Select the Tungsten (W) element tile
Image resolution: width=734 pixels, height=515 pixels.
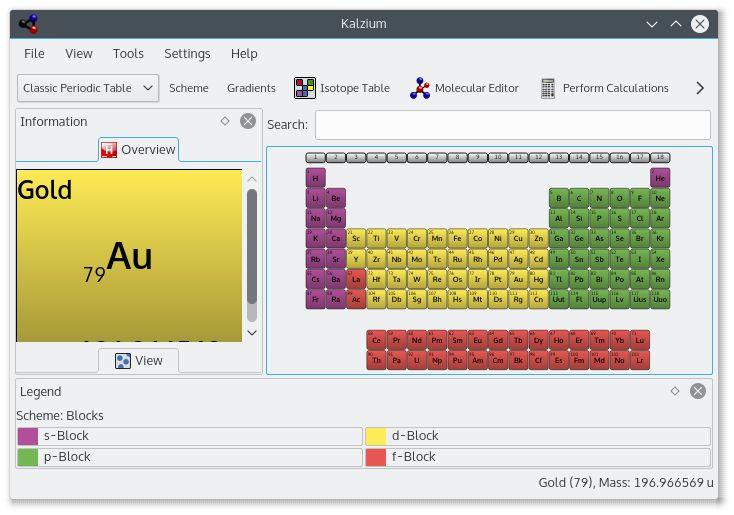[x=417, y=279]
